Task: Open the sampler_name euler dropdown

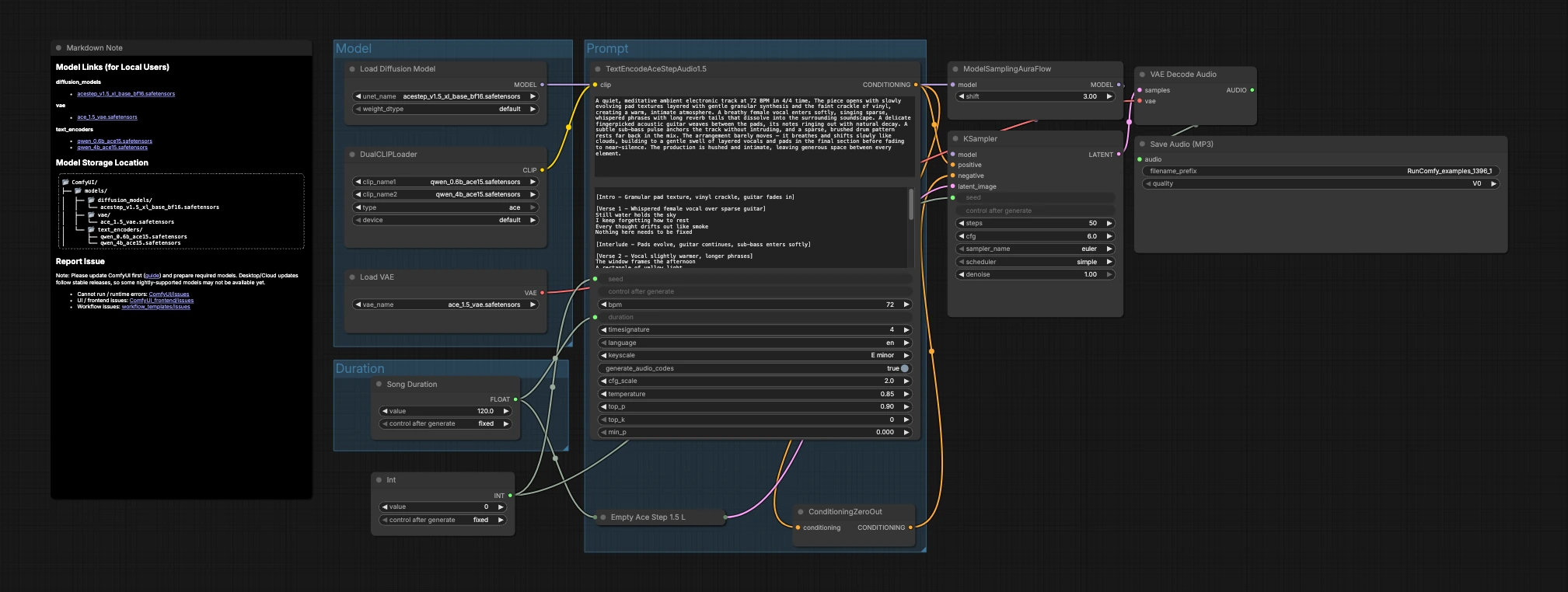Action: [x=1035, y=249]
